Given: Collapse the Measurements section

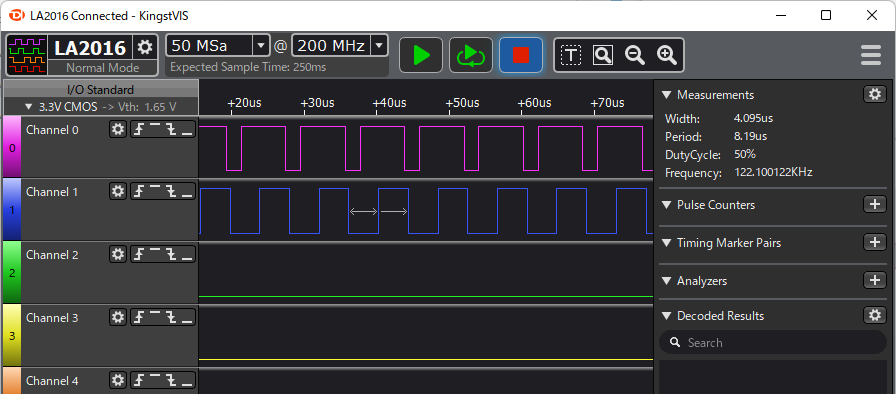Looking at the screenshot, I should 666,95.
